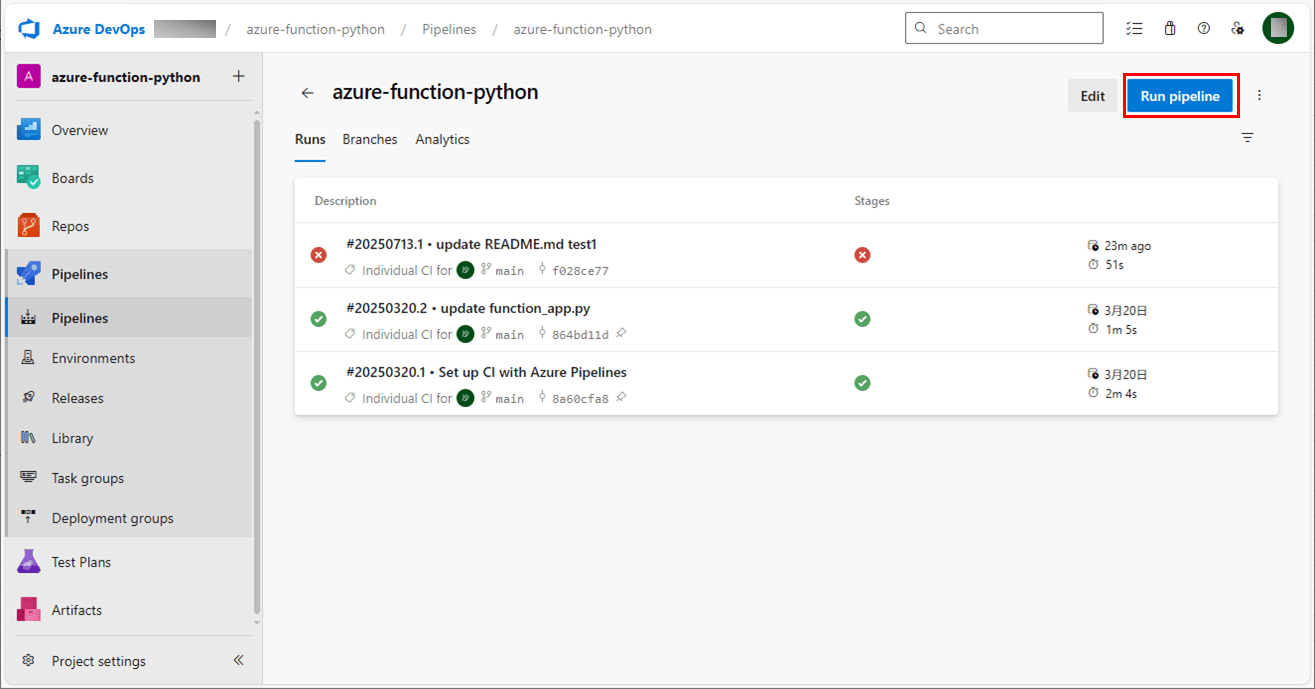Open the help question mark icon

point(1204,29)
